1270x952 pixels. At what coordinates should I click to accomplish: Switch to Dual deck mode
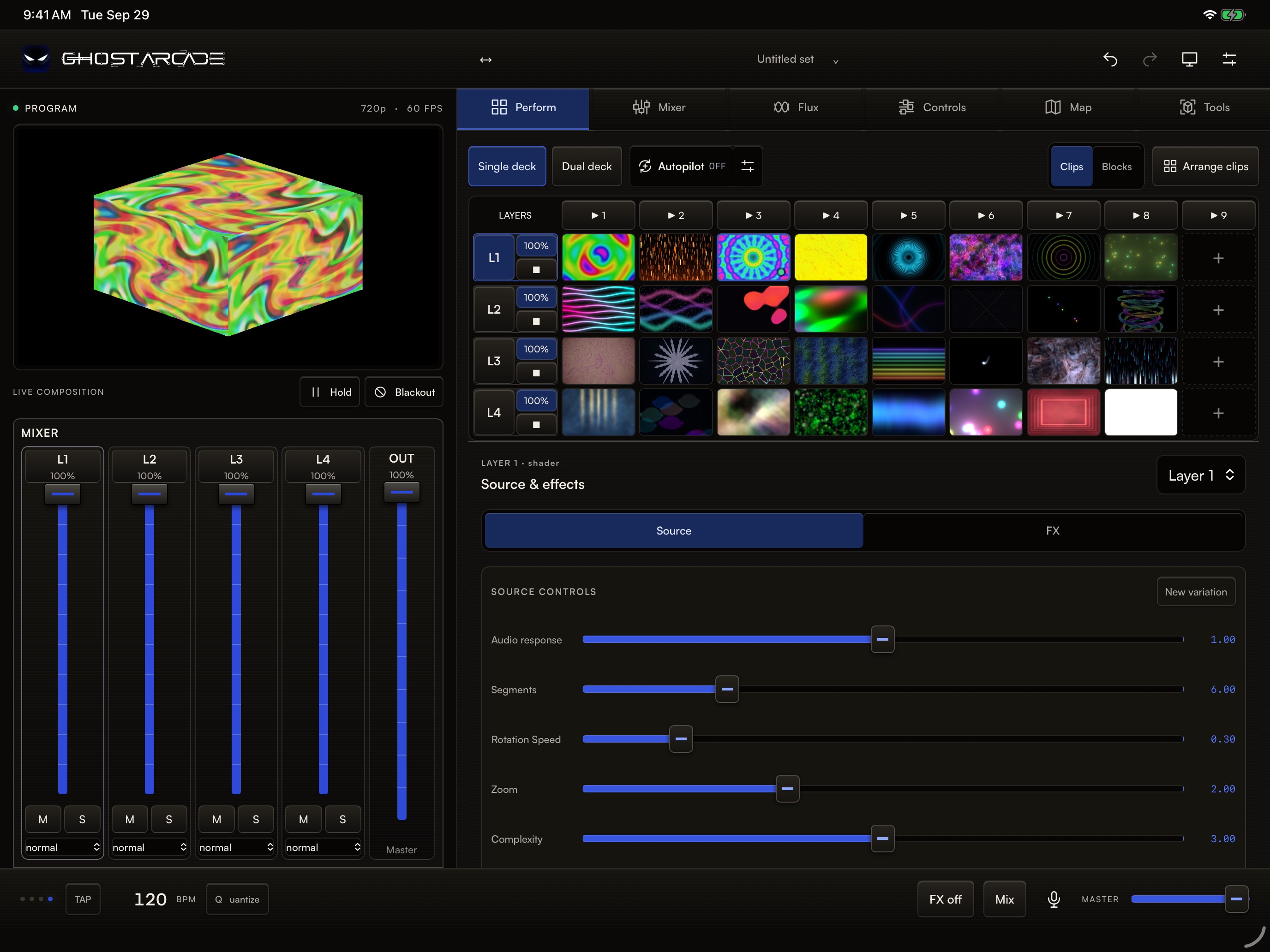[x=587, y=167]
